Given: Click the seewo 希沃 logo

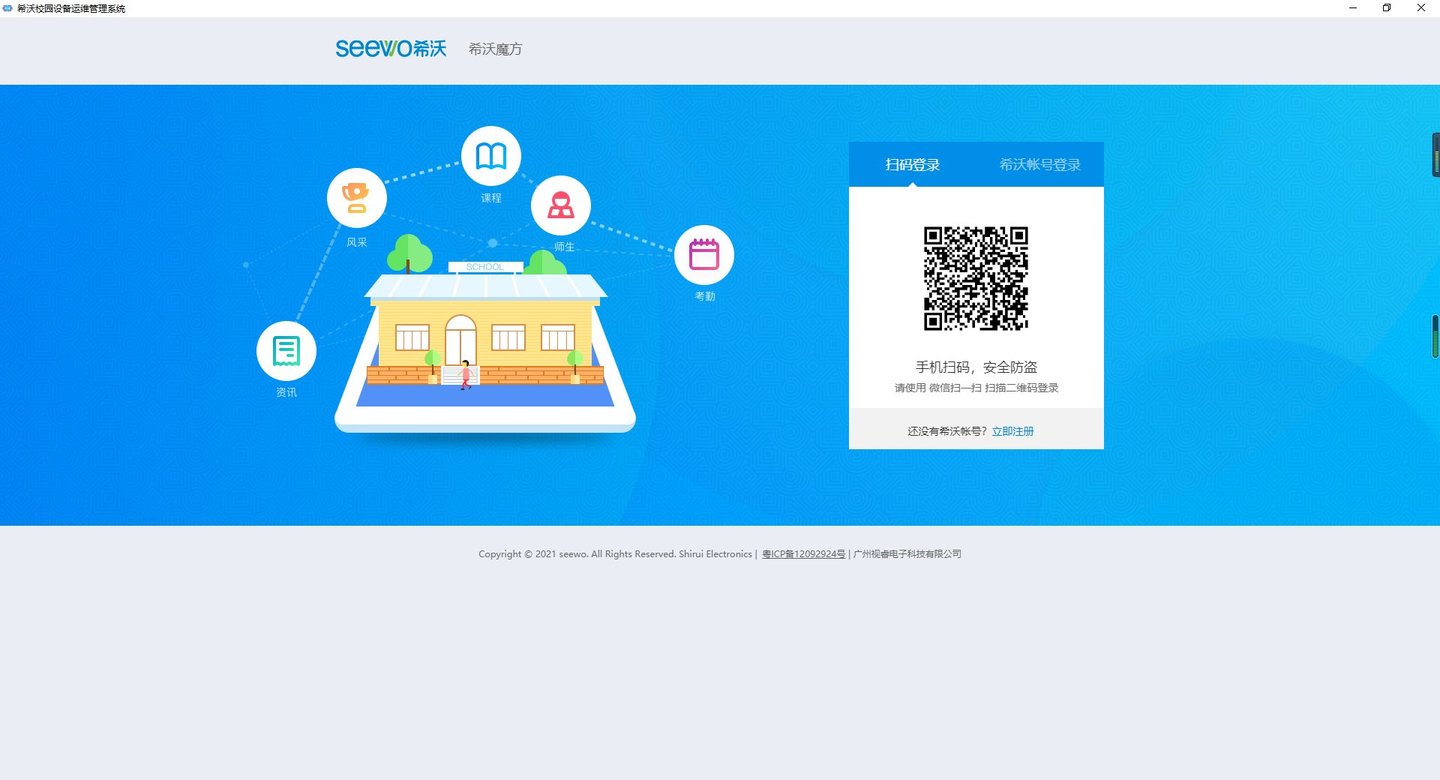Looking at the screenshot, I should click(391, 48).
